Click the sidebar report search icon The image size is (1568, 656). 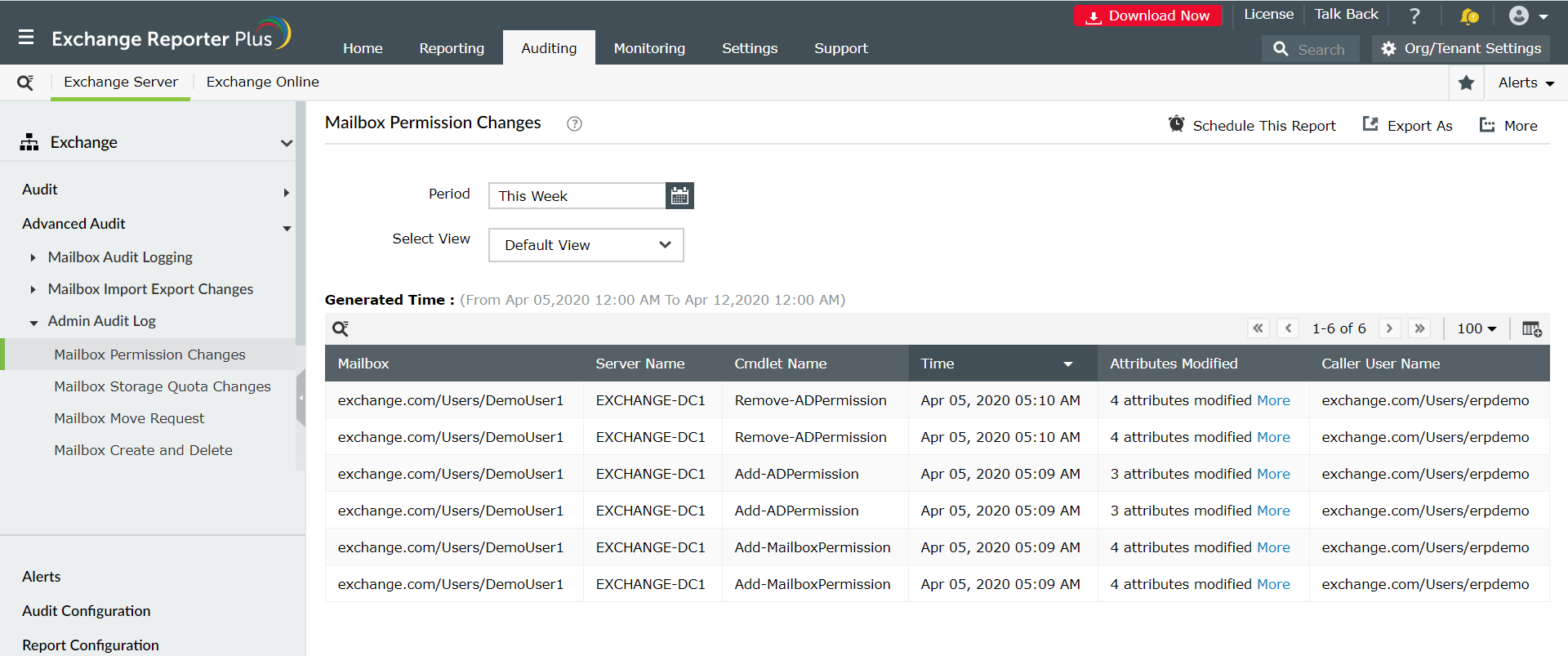point(25,83)
